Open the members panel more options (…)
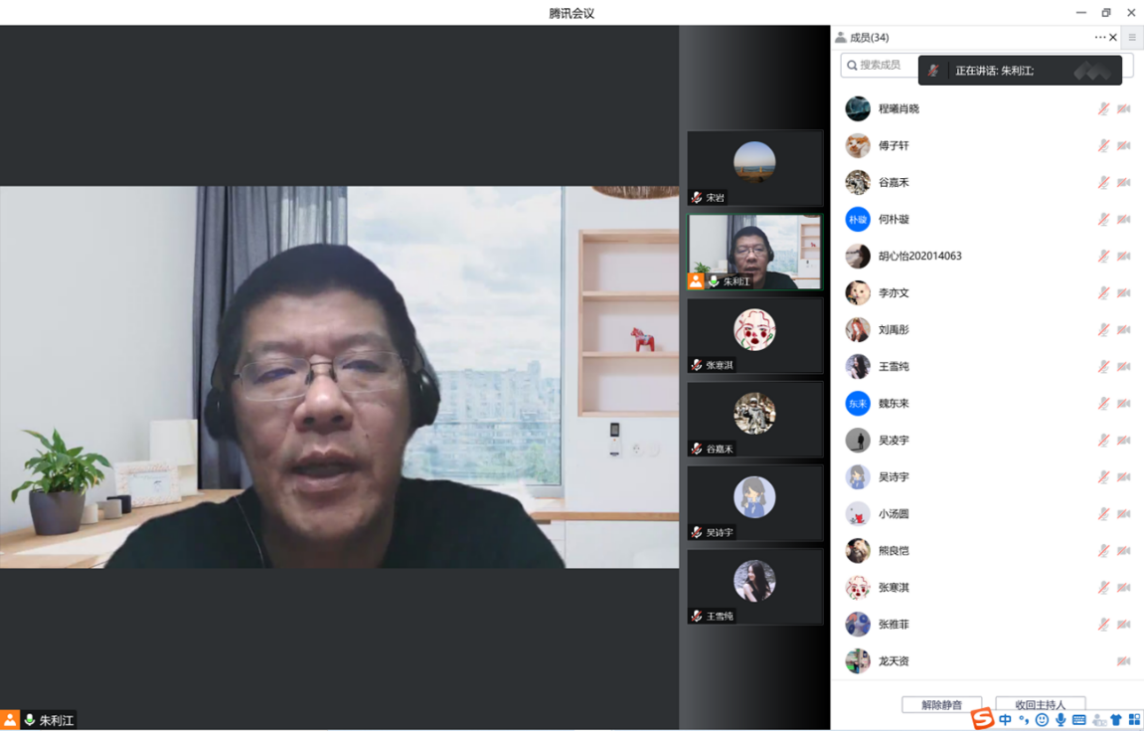Screen dimensions: 1144x731 coord(1100,38)
